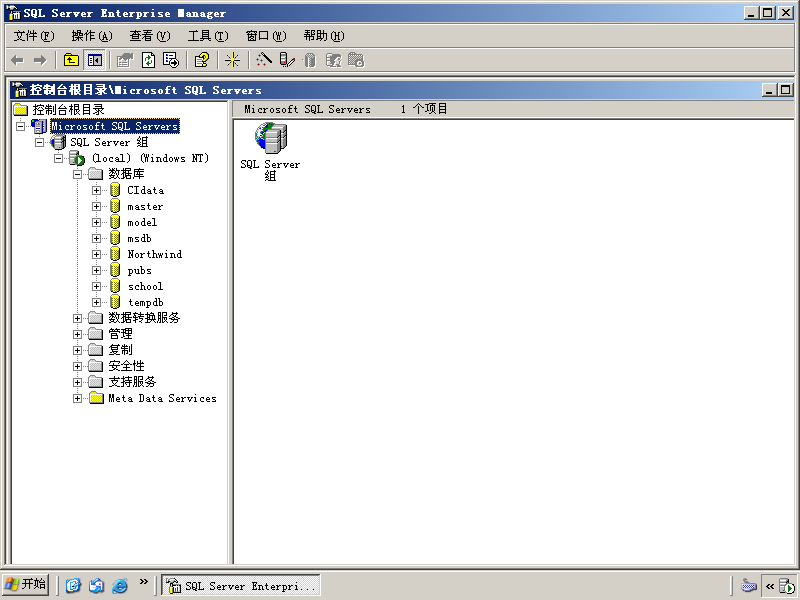Click the school database cylinder icon

click(x=115, y=287)
